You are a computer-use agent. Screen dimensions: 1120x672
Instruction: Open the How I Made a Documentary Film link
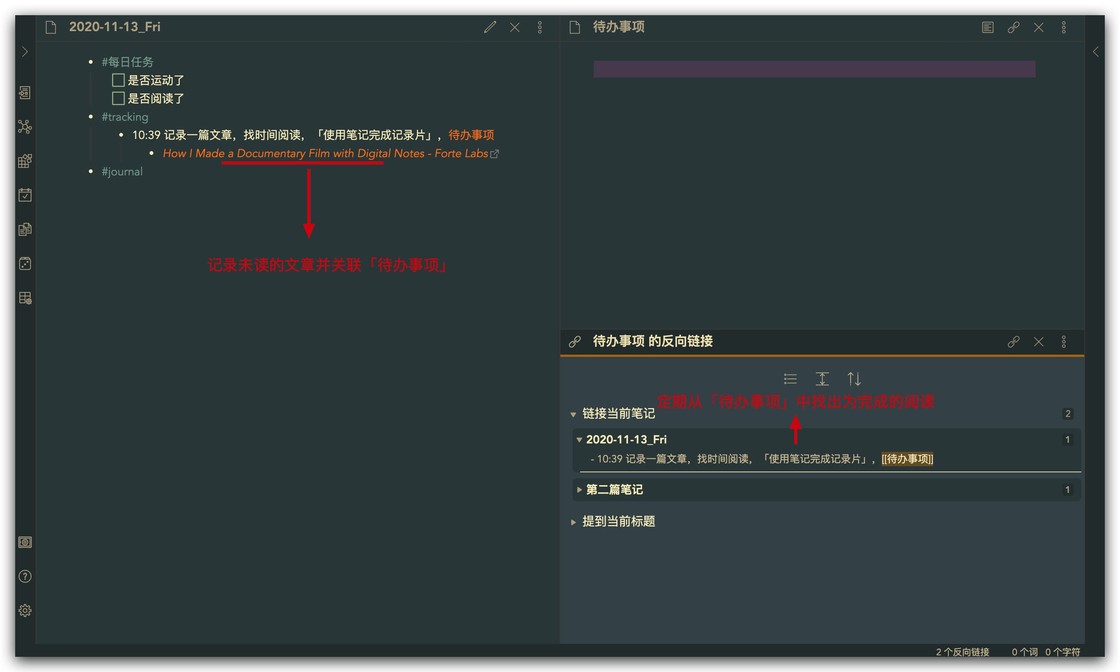(326, 154)
